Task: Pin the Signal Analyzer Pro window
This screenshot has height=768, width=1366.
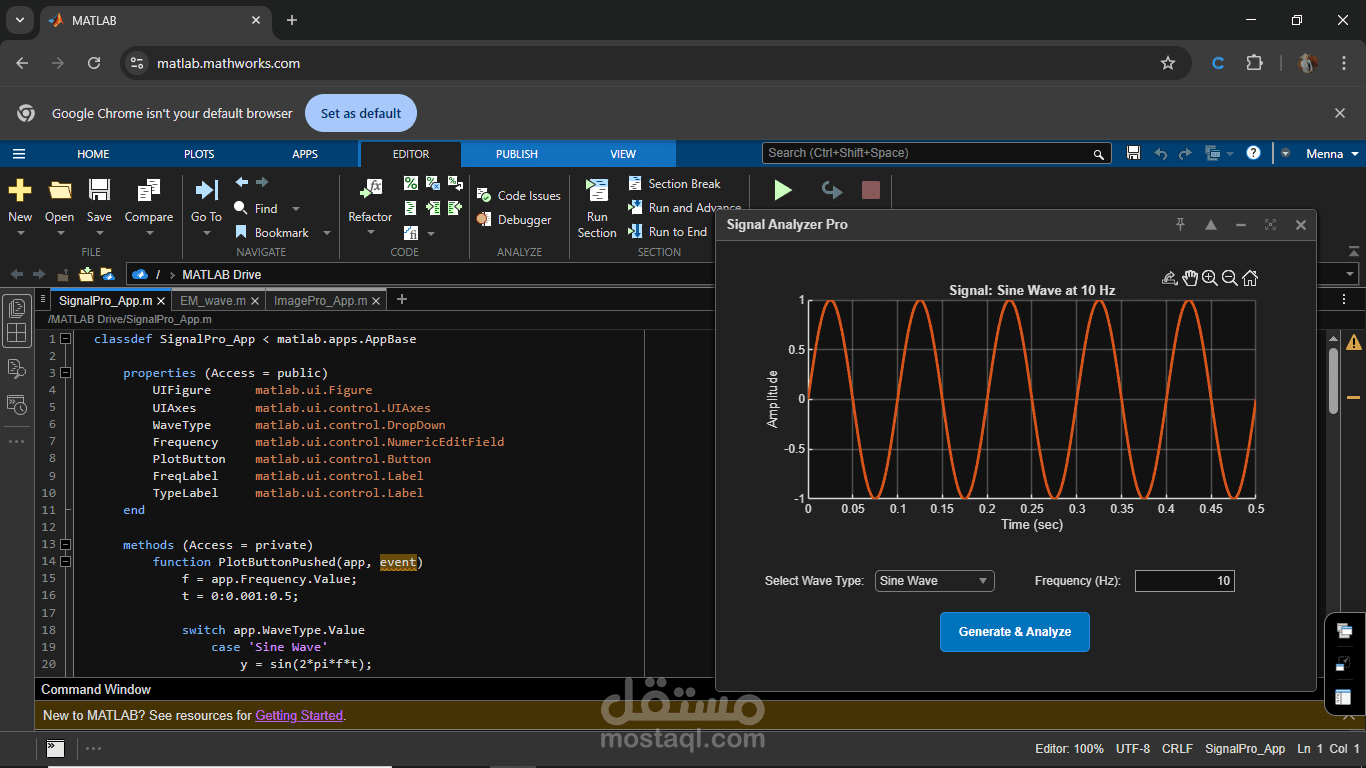Action: click(1180, 225)
